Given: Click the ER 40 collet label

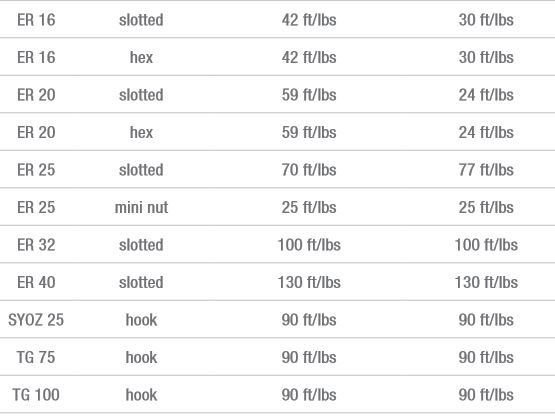Looking at the screenshot, I should pyautogui.click(x=36, y=283).
